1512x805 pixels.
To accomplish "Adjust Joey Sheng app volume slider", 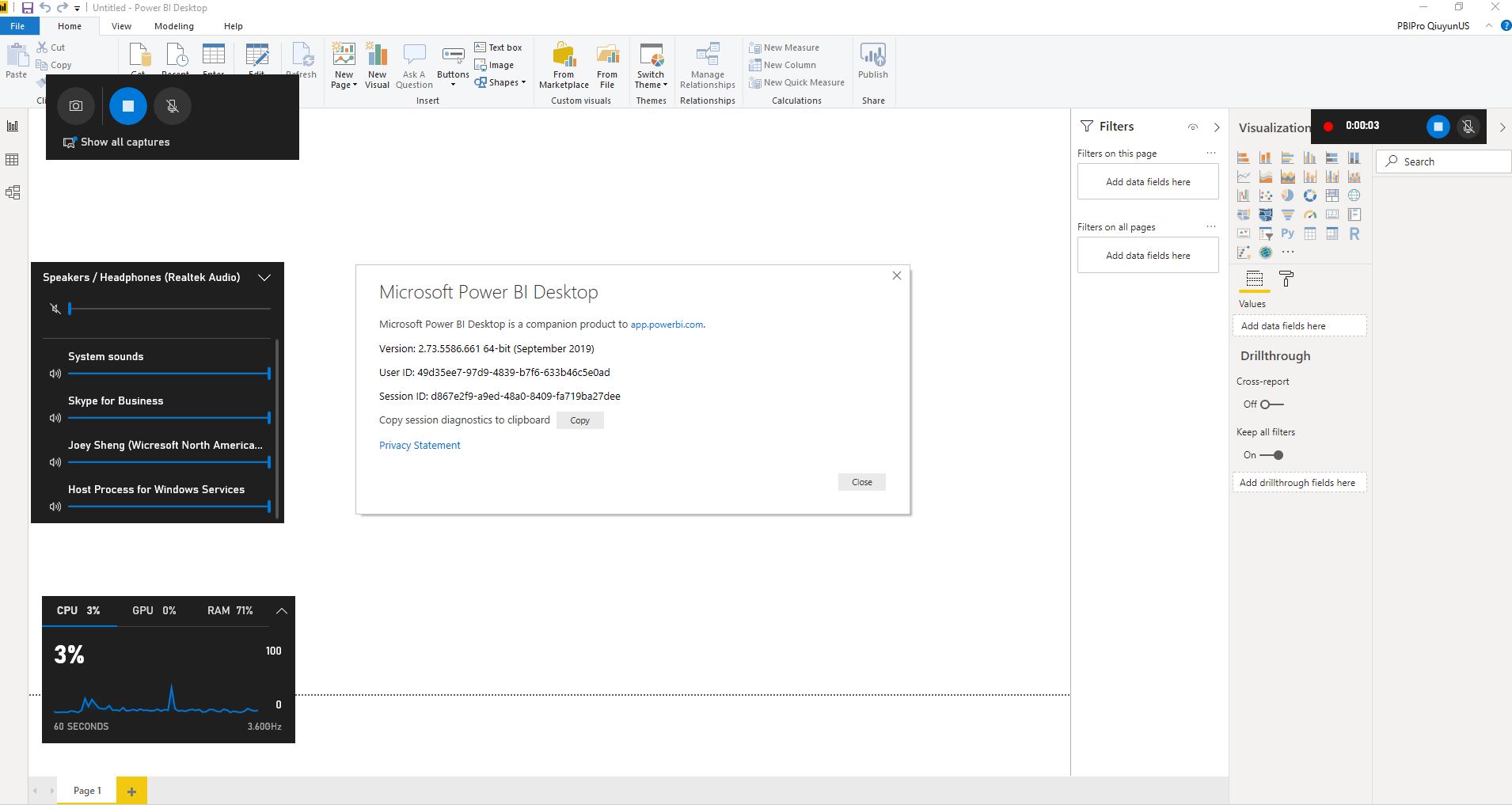I will (x=169, y=461).
